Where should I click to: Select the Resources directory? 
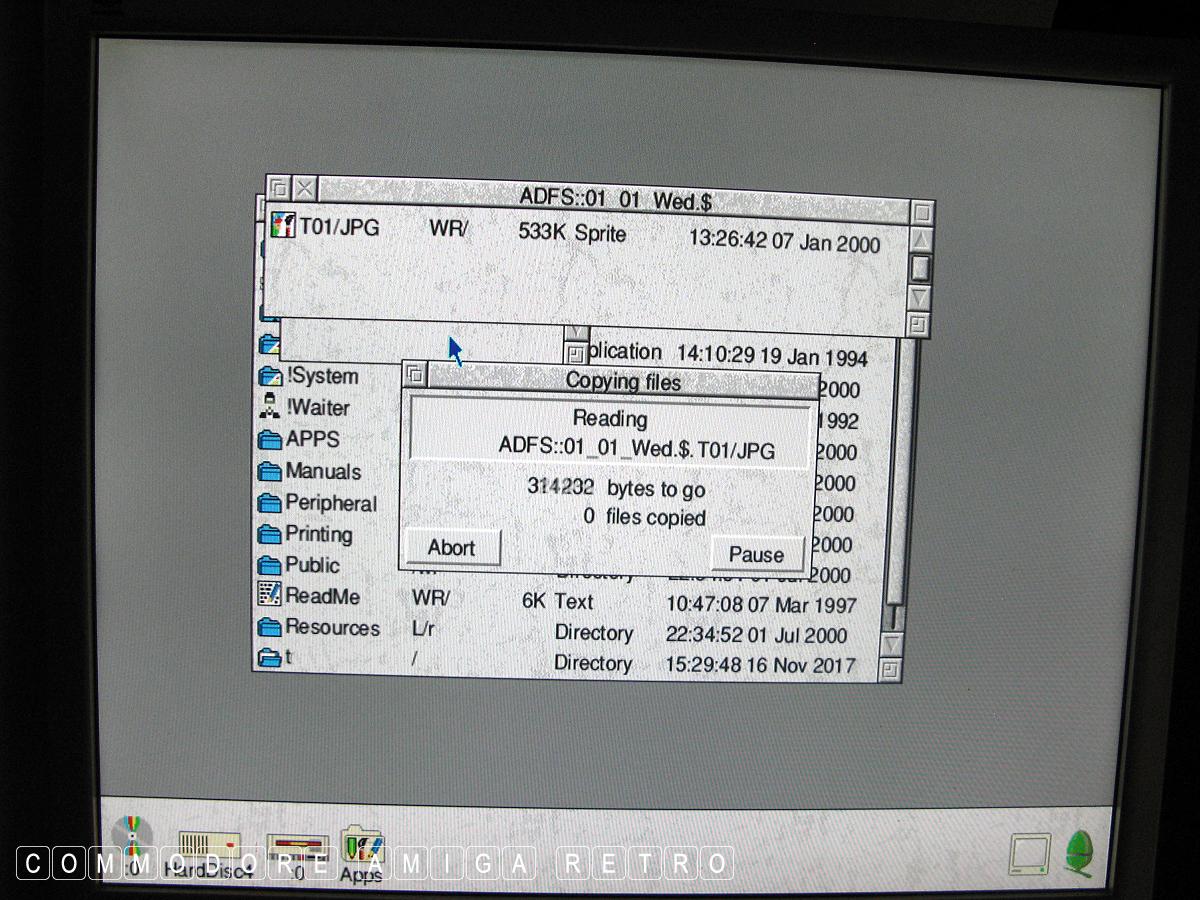point(270,628)
